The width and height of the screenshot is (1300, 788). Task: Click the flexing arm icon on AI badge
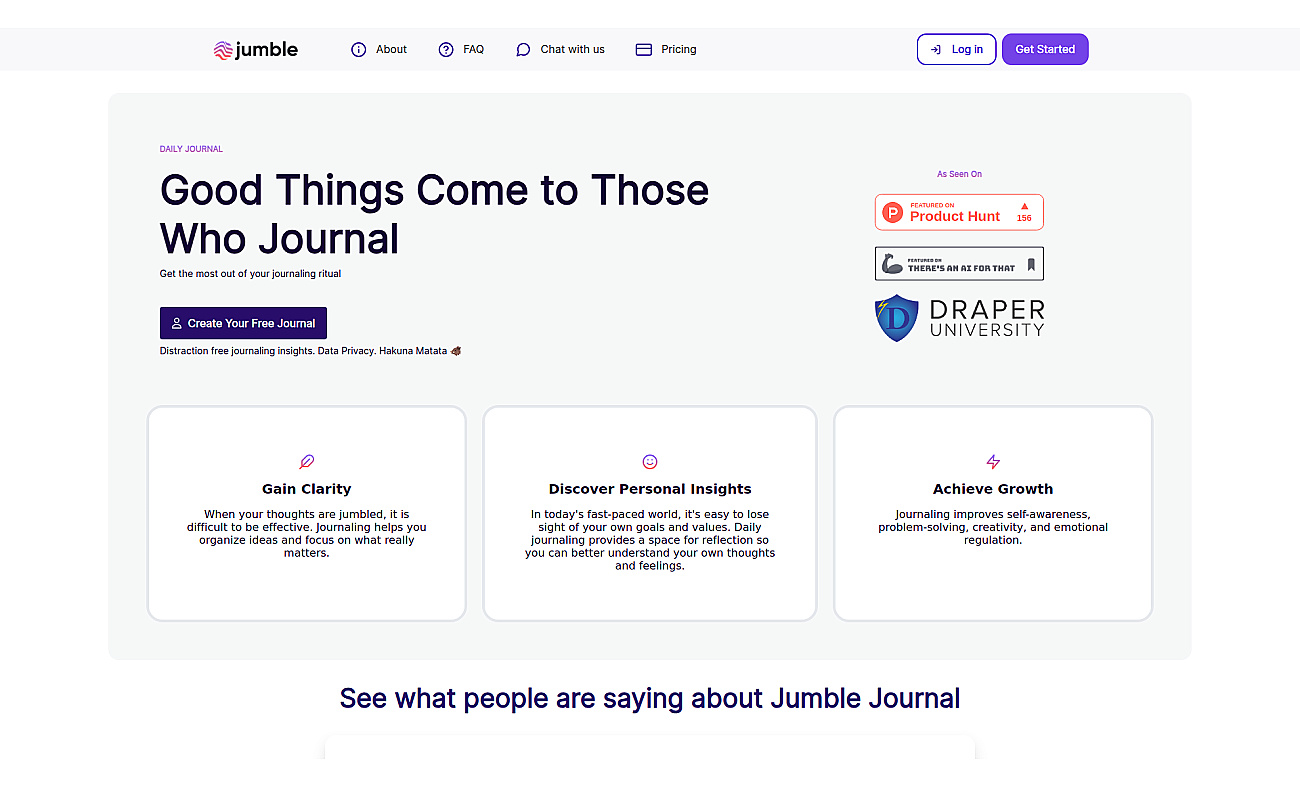pos(891,264)
